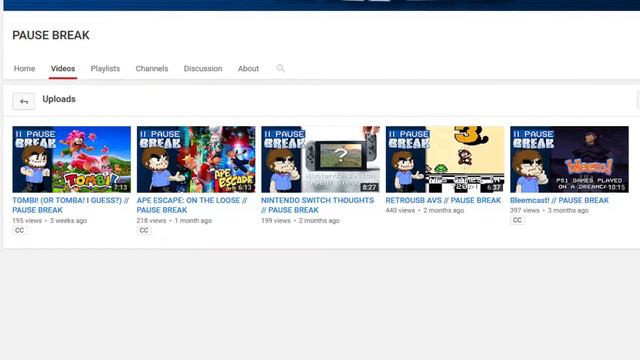Click the Uploads heading
This screenshot has height=360, width=640.
pos(59,99)
